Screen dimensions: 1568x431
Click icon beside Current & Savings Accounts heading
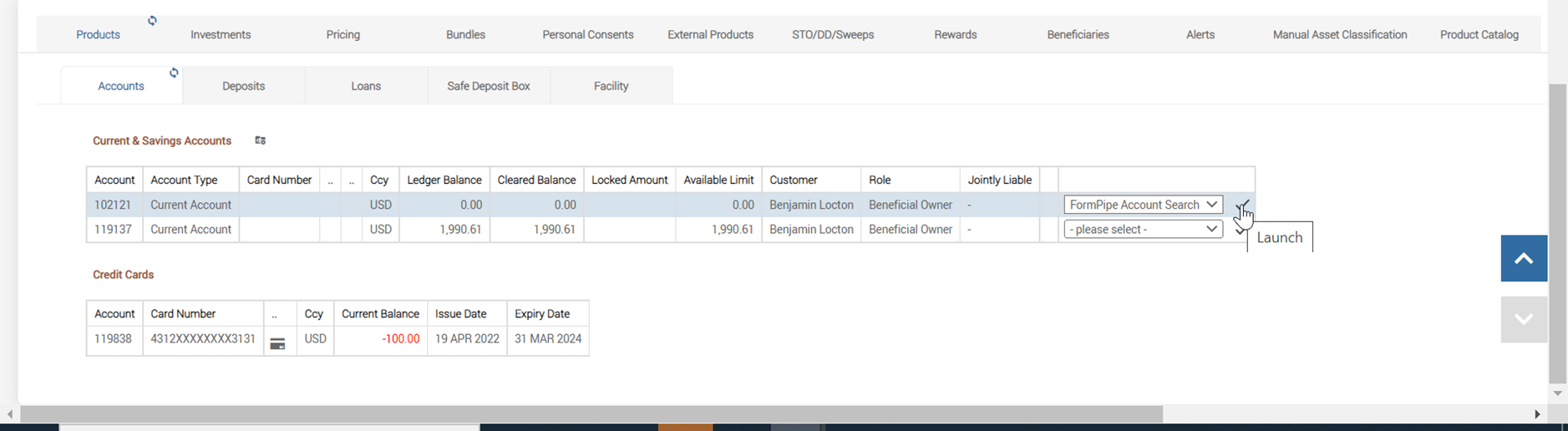260,140
